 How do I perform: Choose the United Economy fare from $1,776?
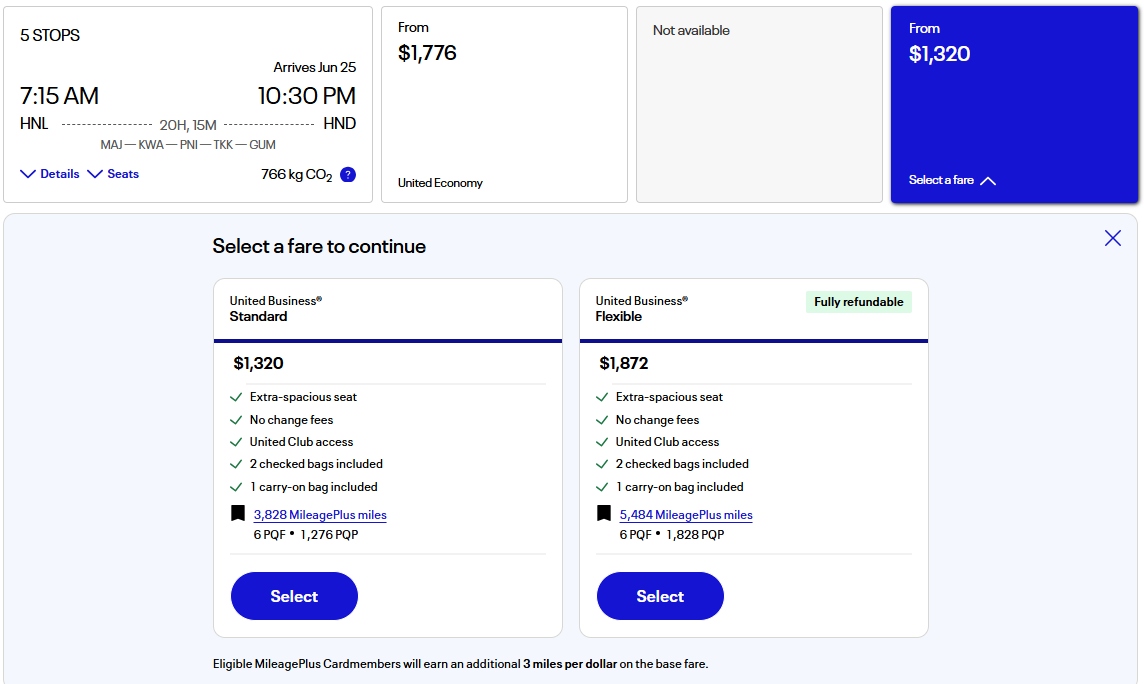(x=504, y=104)
